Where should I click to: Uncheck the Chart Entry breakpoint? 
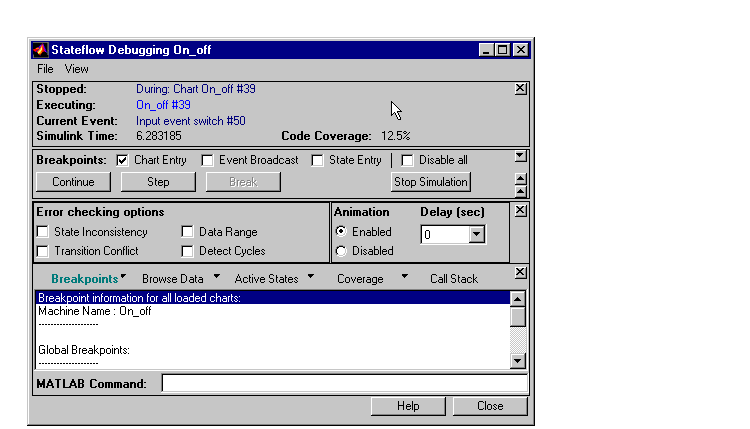[123, 160]
